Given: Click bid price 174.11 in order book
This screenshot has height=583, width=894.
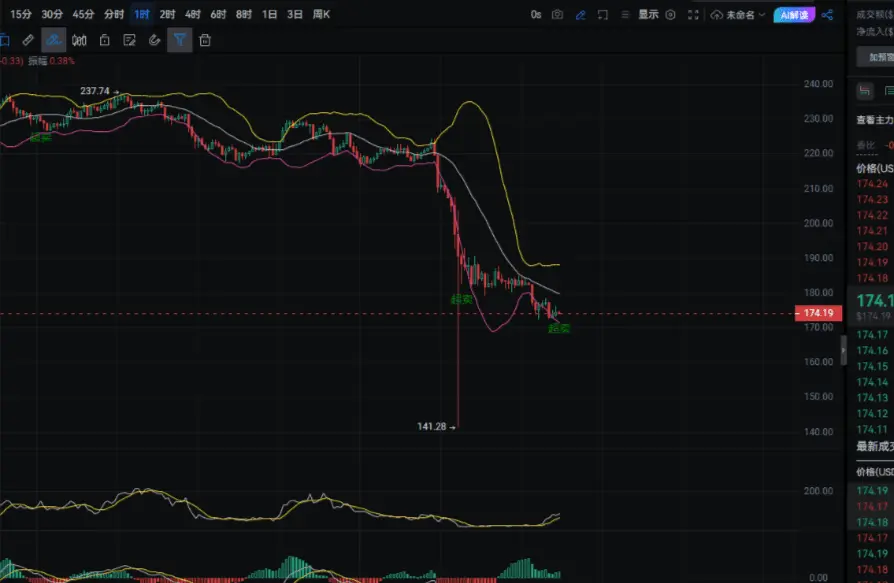Looking at the screenshot, I should 872,429.
